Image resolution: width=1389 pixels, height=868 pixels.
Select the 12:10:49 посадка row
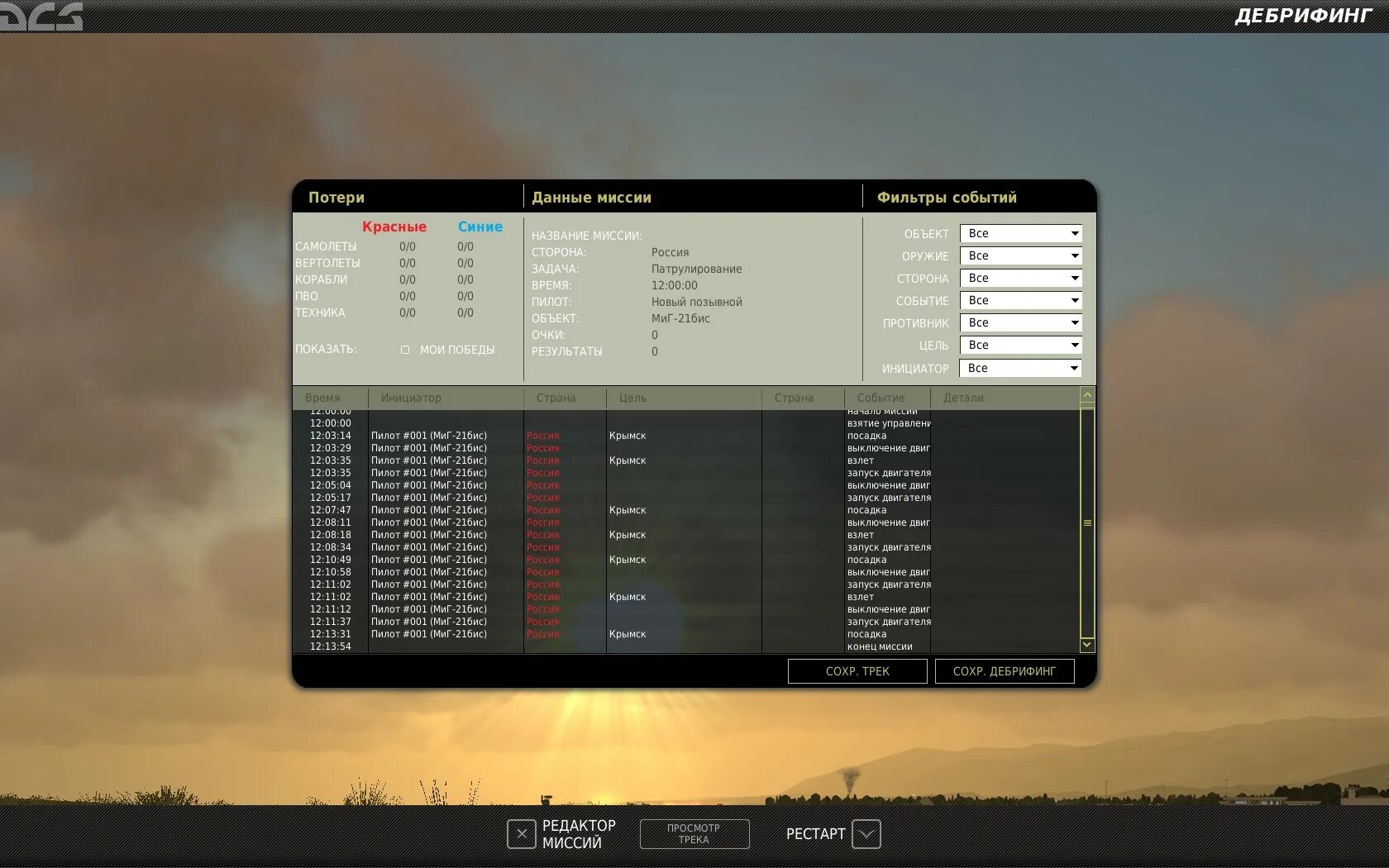[686, 560]
